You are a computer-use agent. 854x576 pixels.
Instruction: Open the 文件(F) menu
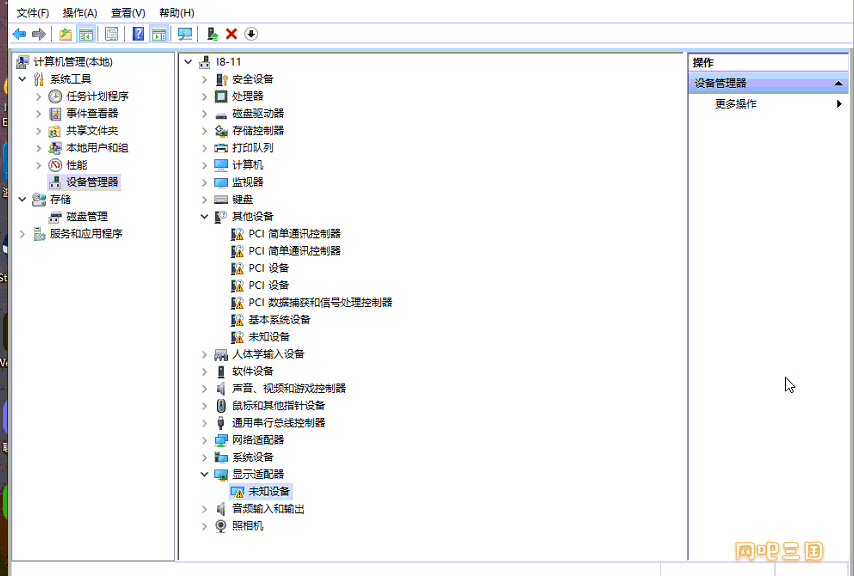click(x=33, y=13)
